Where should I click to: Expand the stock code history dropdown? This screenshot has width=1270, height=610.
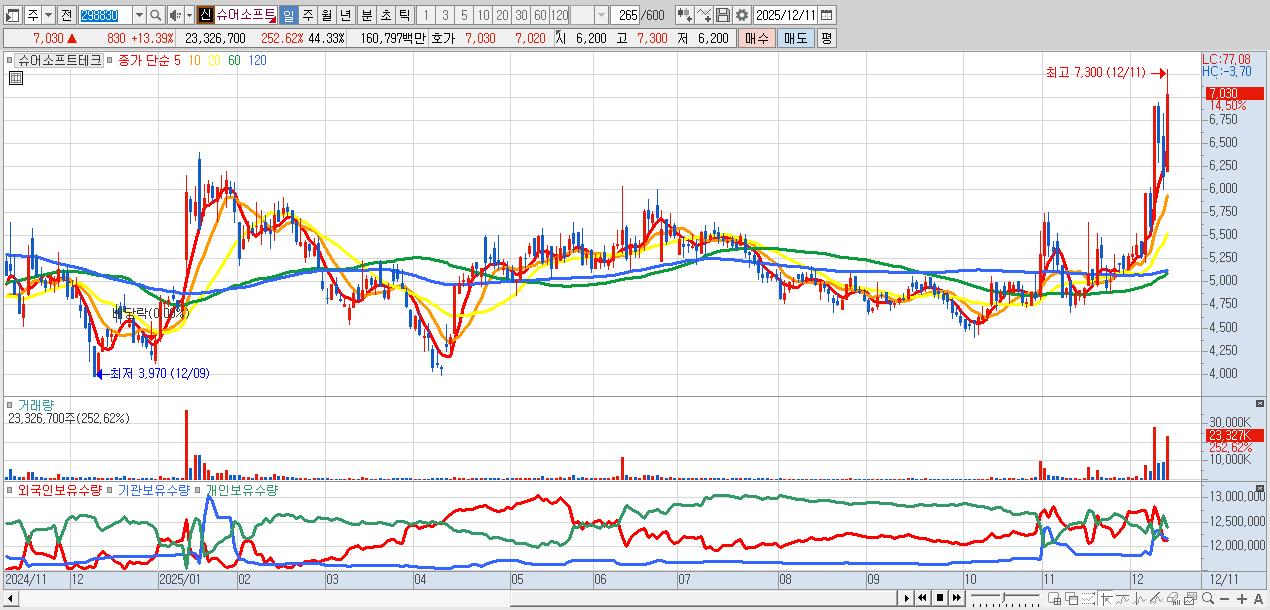coord(139,15)
